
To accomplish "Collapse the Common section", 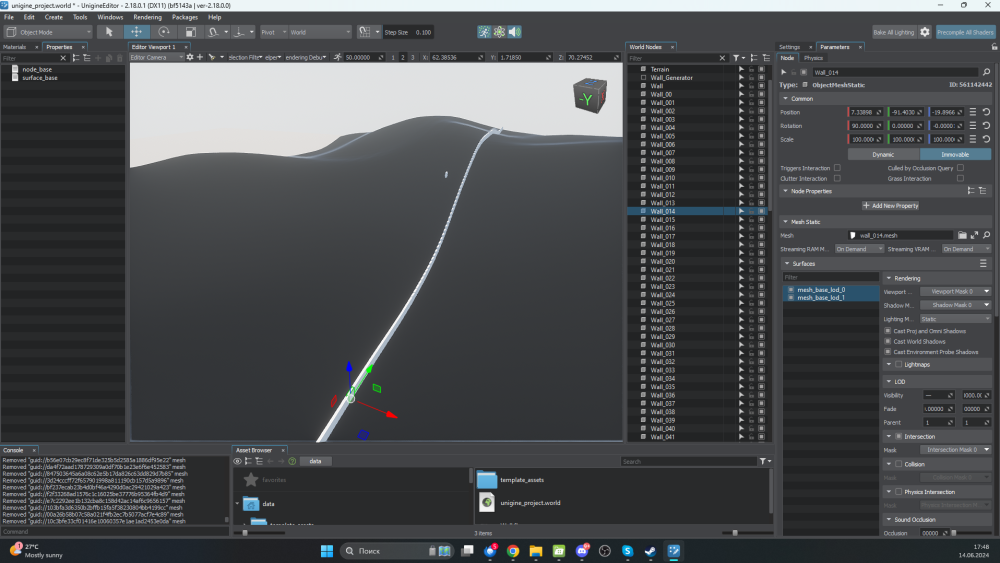I will (x=785, y=99).
